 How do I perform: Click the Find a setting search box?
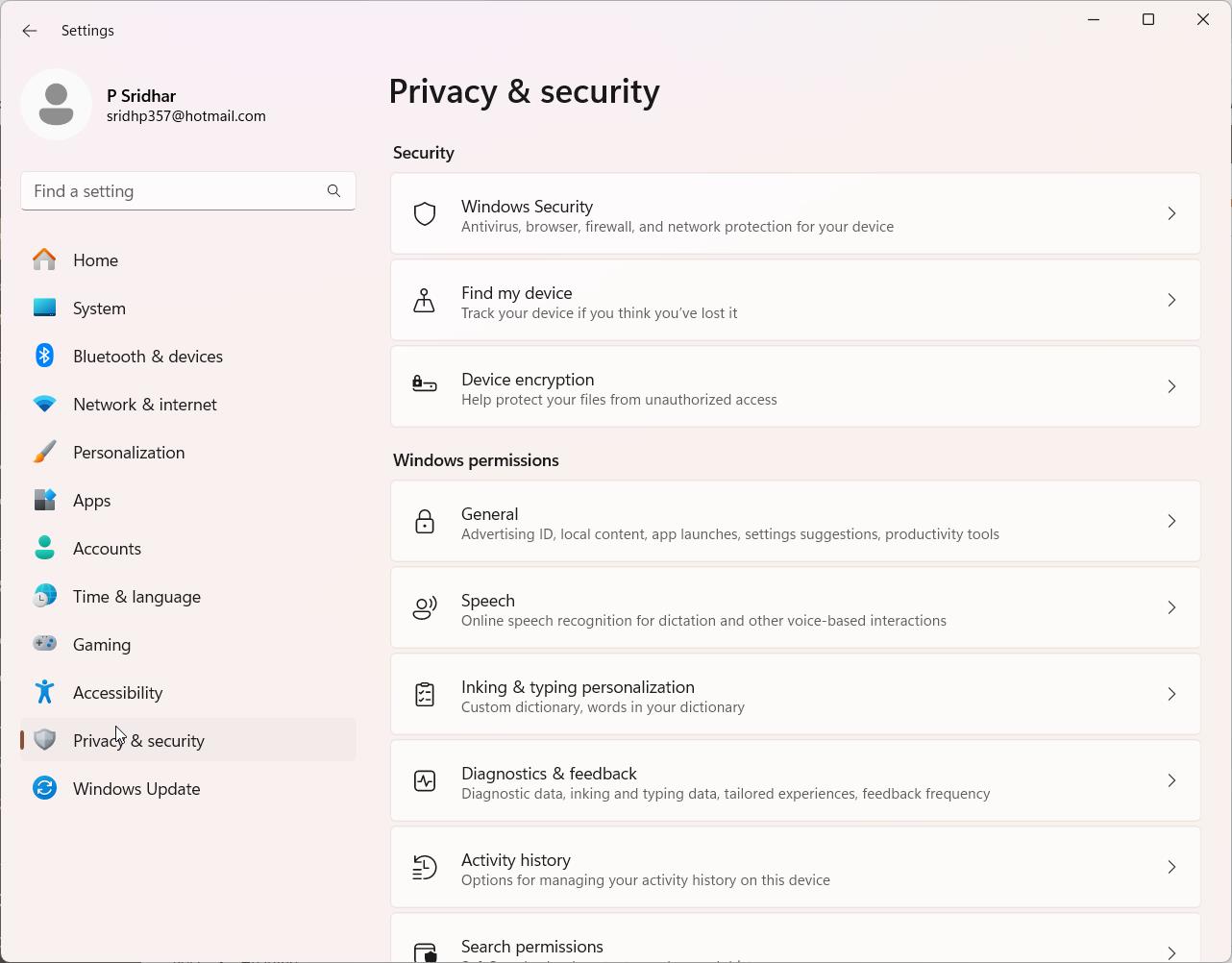point(188,191)
